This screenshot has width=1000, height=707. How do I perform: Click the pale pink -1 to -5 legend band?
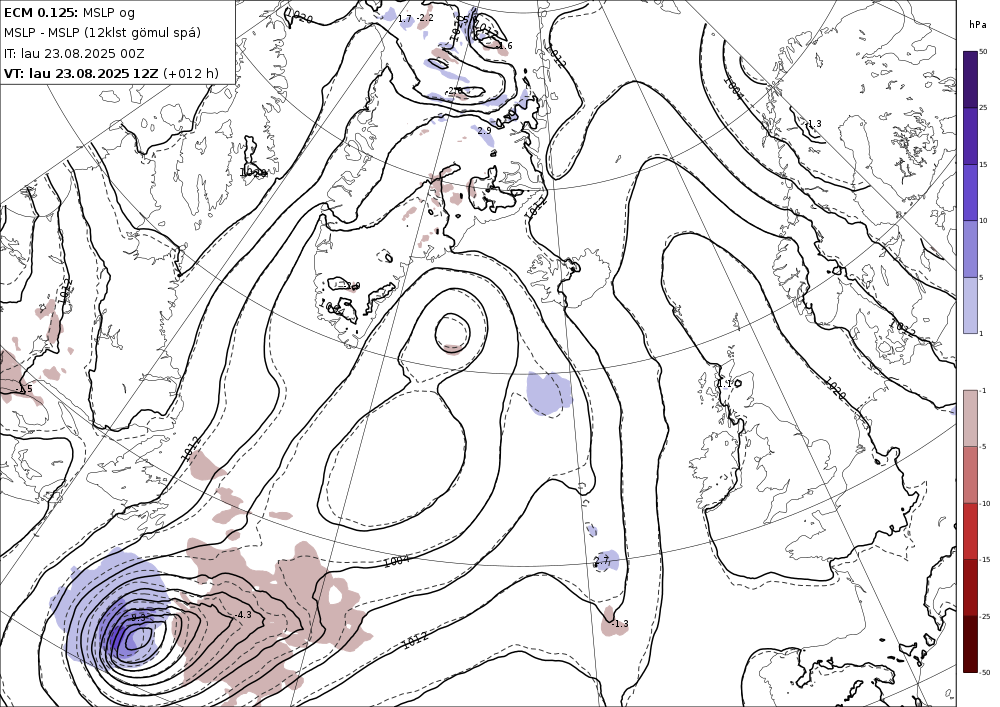click(x=970, y=418)
